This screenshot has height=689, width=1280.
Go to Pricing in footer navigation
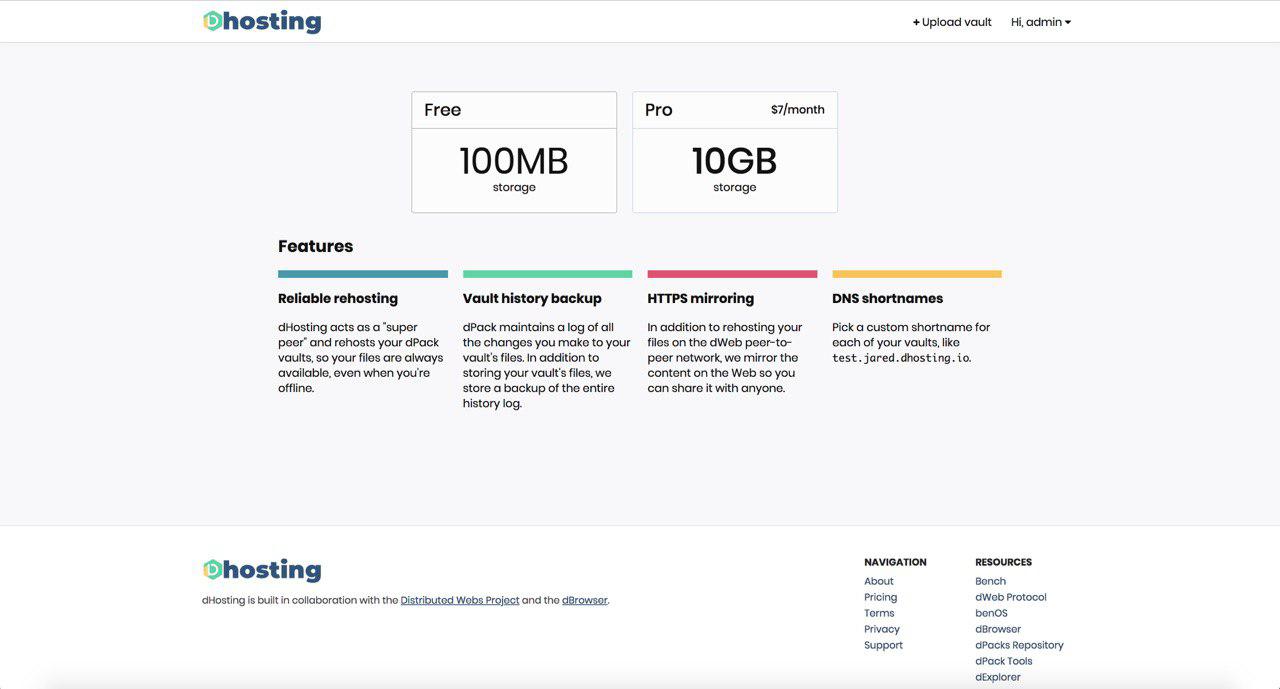(x=881, y=597)
